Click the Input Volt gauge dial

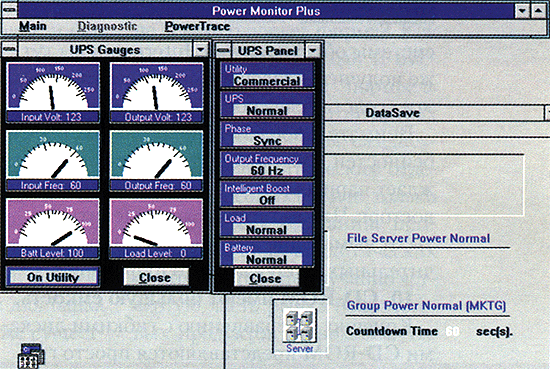pos(53,87)
